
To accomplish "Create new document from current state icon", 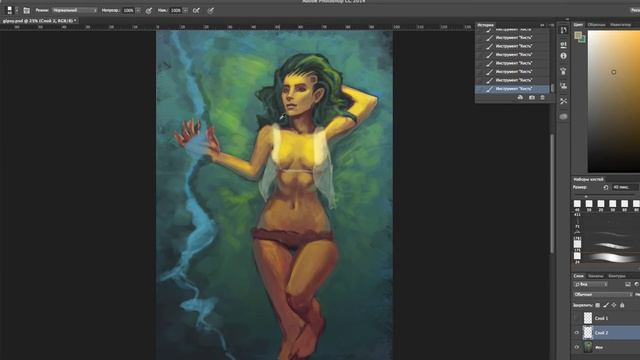I will tap(520, 98).
